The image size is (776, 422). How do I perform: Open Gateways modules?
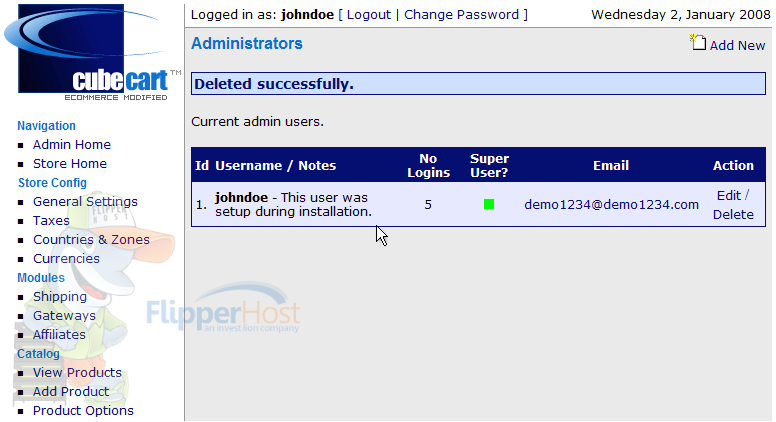point(64,316)
